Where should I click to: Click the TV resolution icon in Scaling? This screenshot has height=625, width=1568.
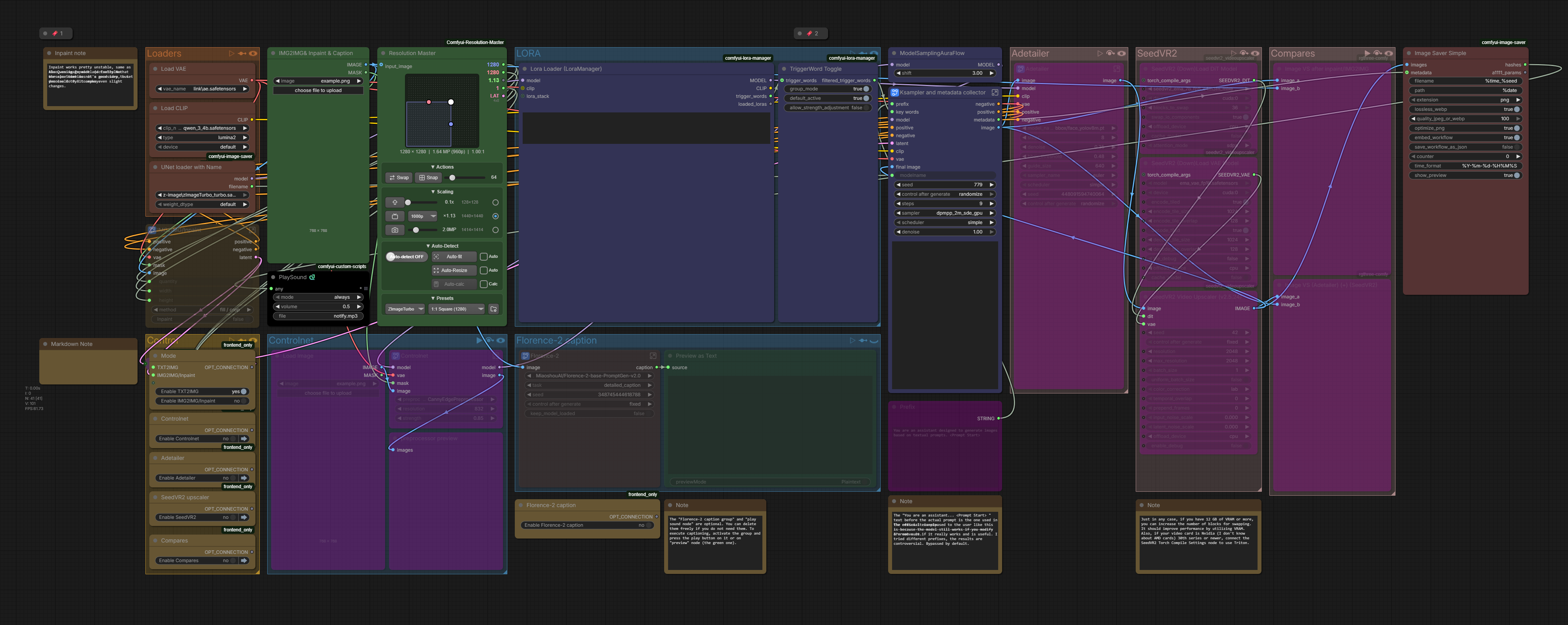coord(395,216)
